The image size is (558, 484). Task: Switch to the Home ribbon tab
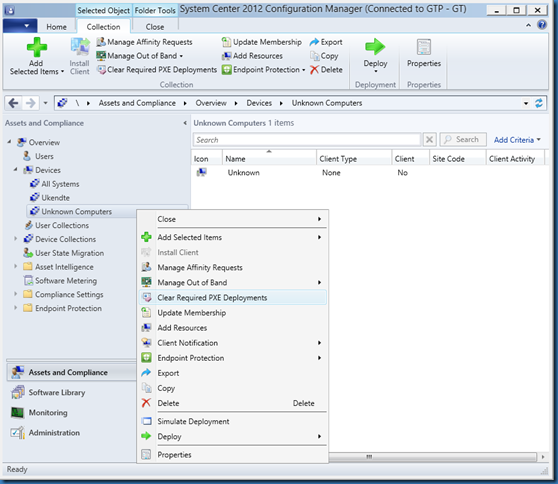pyautogui.click(x=57, y=27)
